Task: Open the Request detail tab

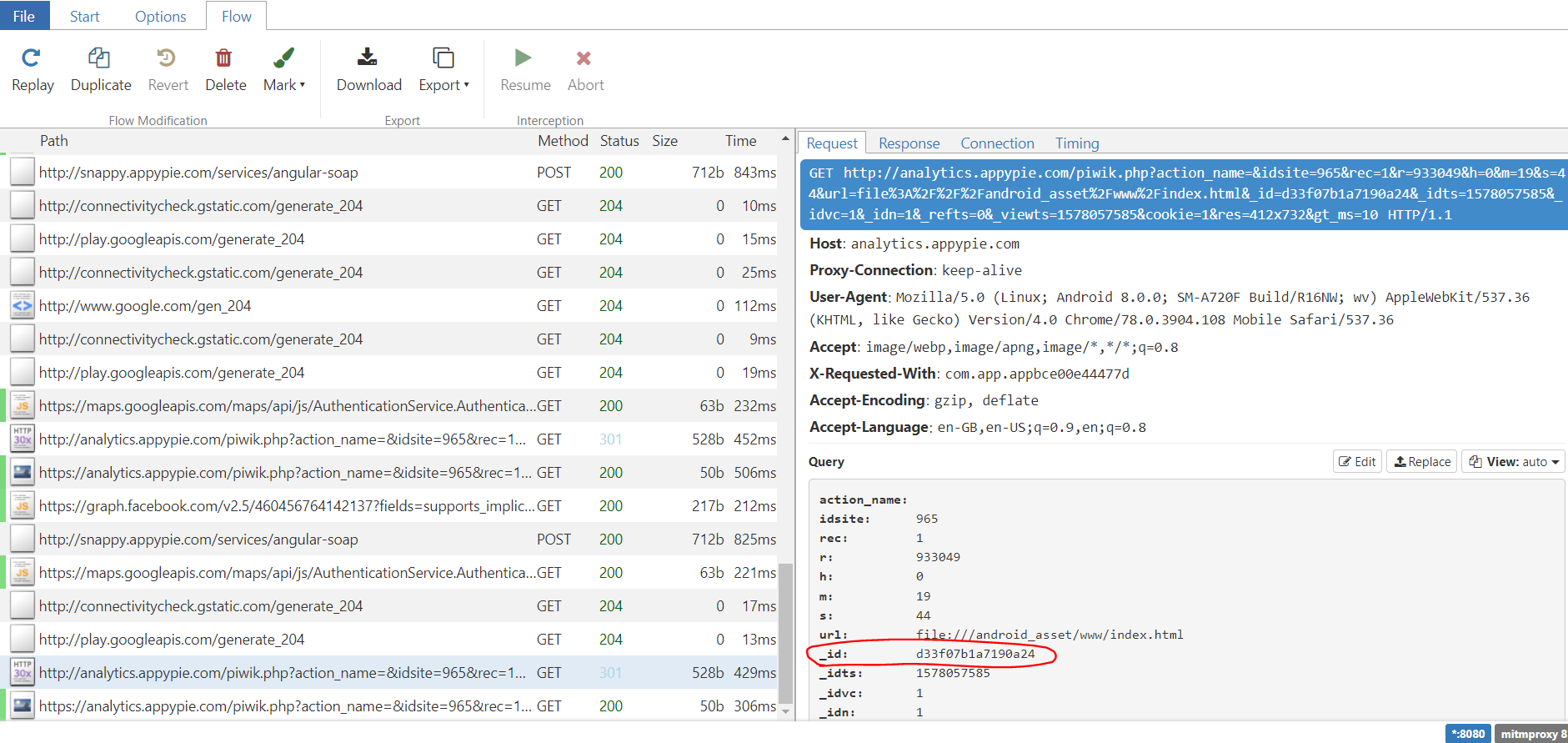Action: [x=832, y=143]
